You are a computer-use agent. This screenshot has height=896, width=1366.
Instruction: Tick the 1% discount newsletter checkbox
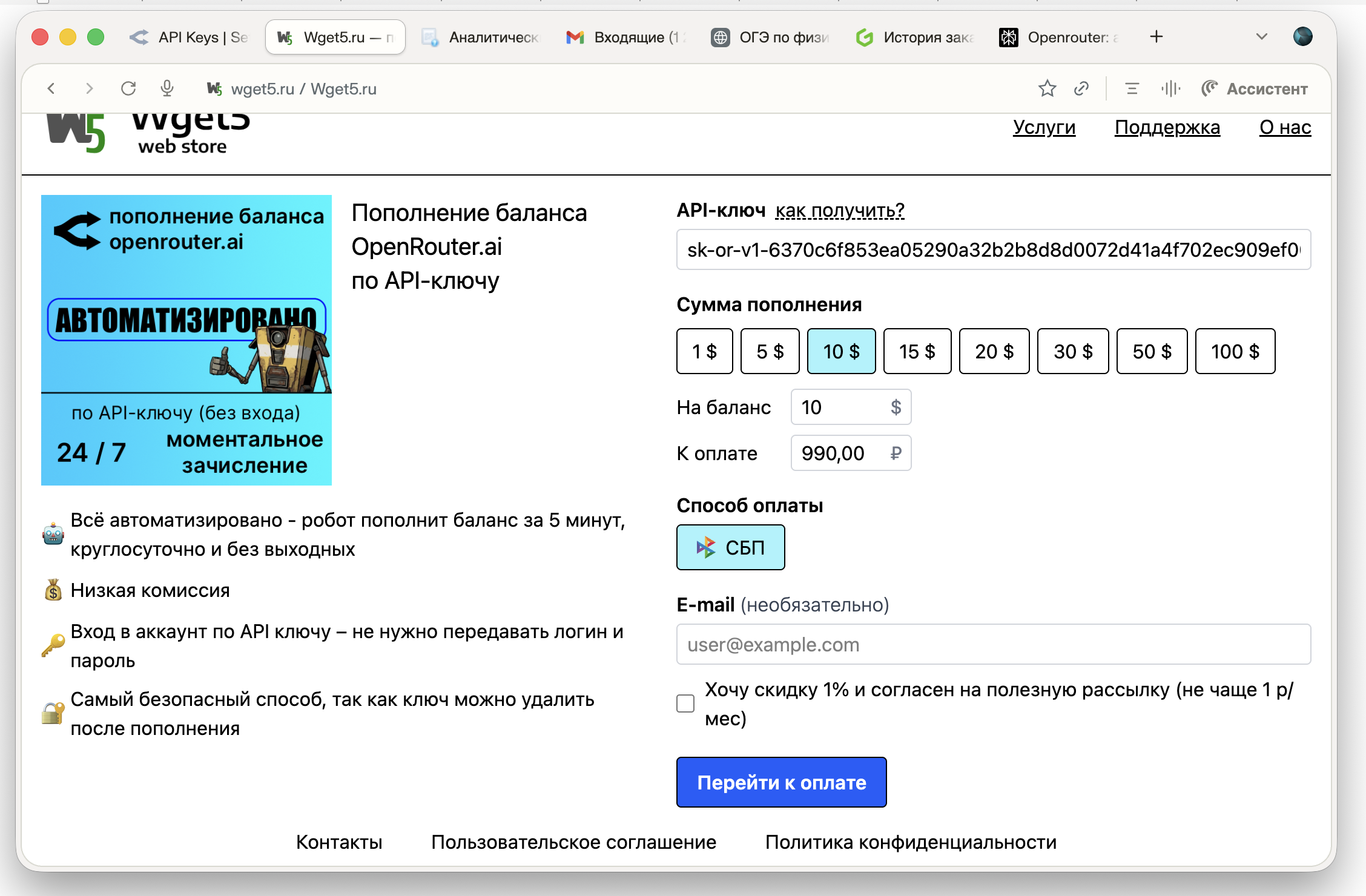(x=685, y=703)
